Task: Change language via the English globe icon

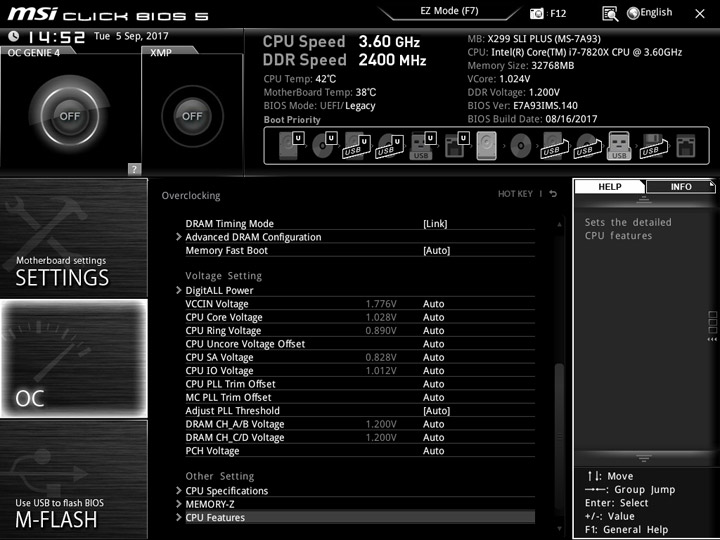Action: [x=633, y=13]
